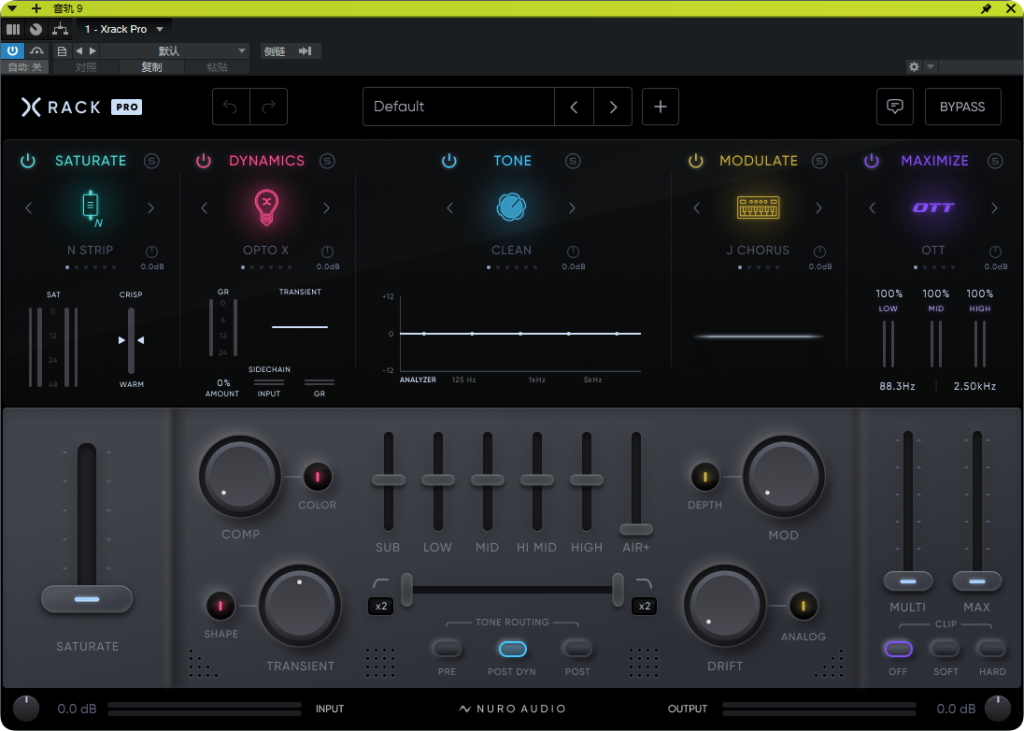The width and height of the screenshot is (1024, 731).
Task: Click the sidechain arrow icon
Action: [305, 51]
